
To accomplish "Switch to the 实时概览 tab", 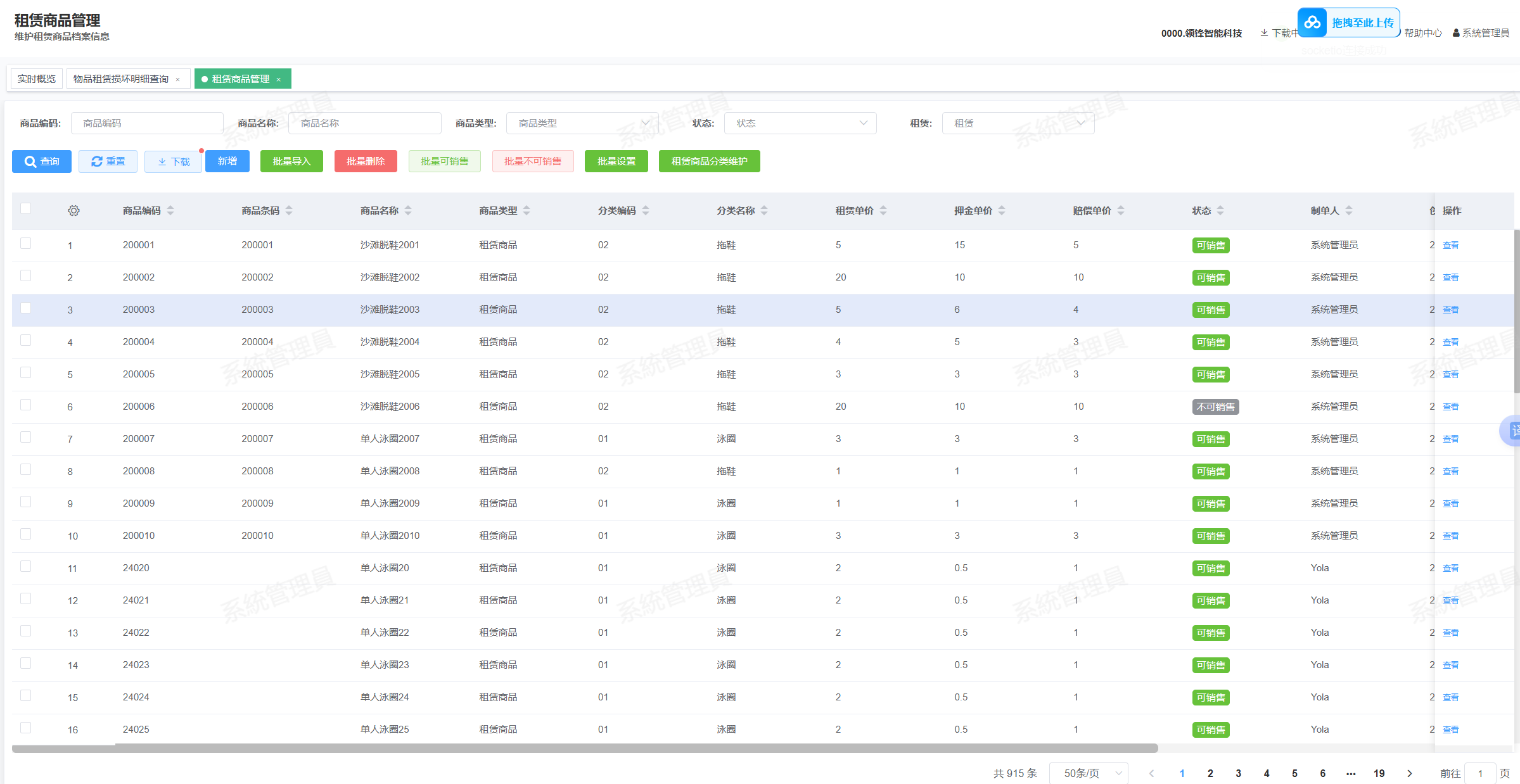I will click(37, 79).
